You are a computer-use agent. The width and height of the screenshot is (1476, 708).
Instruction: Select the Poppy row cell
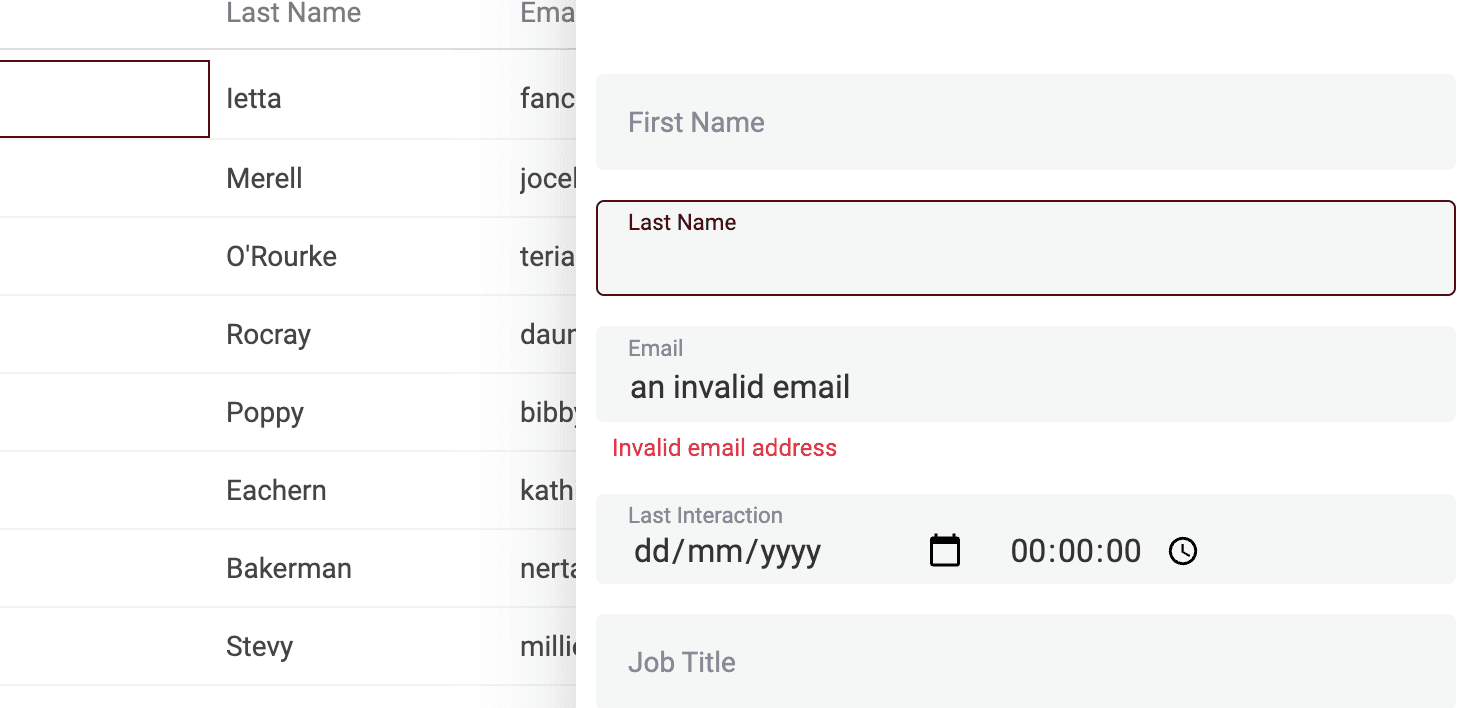pos(265,412)
